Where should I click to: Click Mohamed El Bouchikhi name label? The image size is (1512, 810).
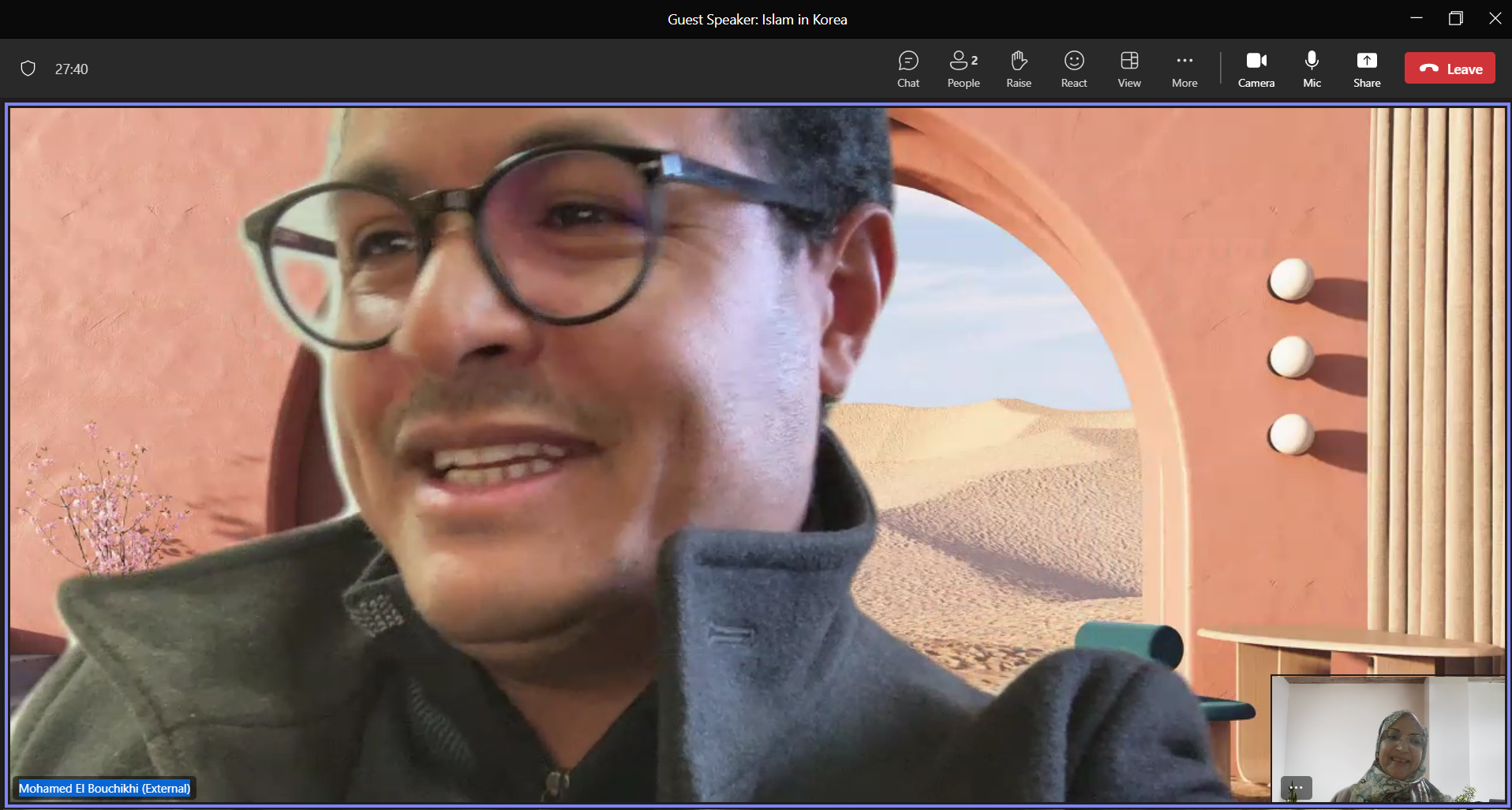tap(104, 788)
